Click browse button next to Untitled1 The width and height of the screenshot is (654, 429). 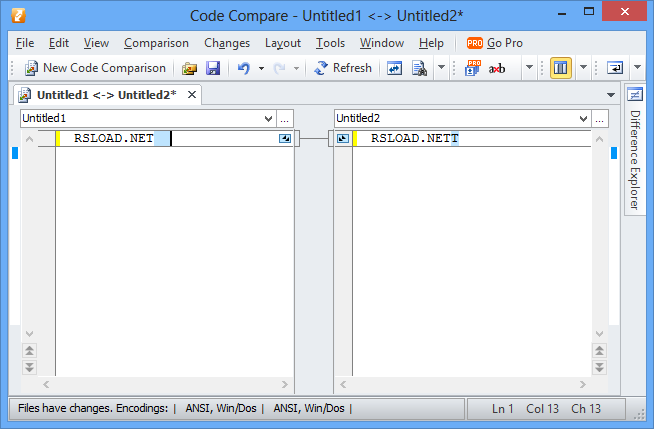click(x=285, y=119)
